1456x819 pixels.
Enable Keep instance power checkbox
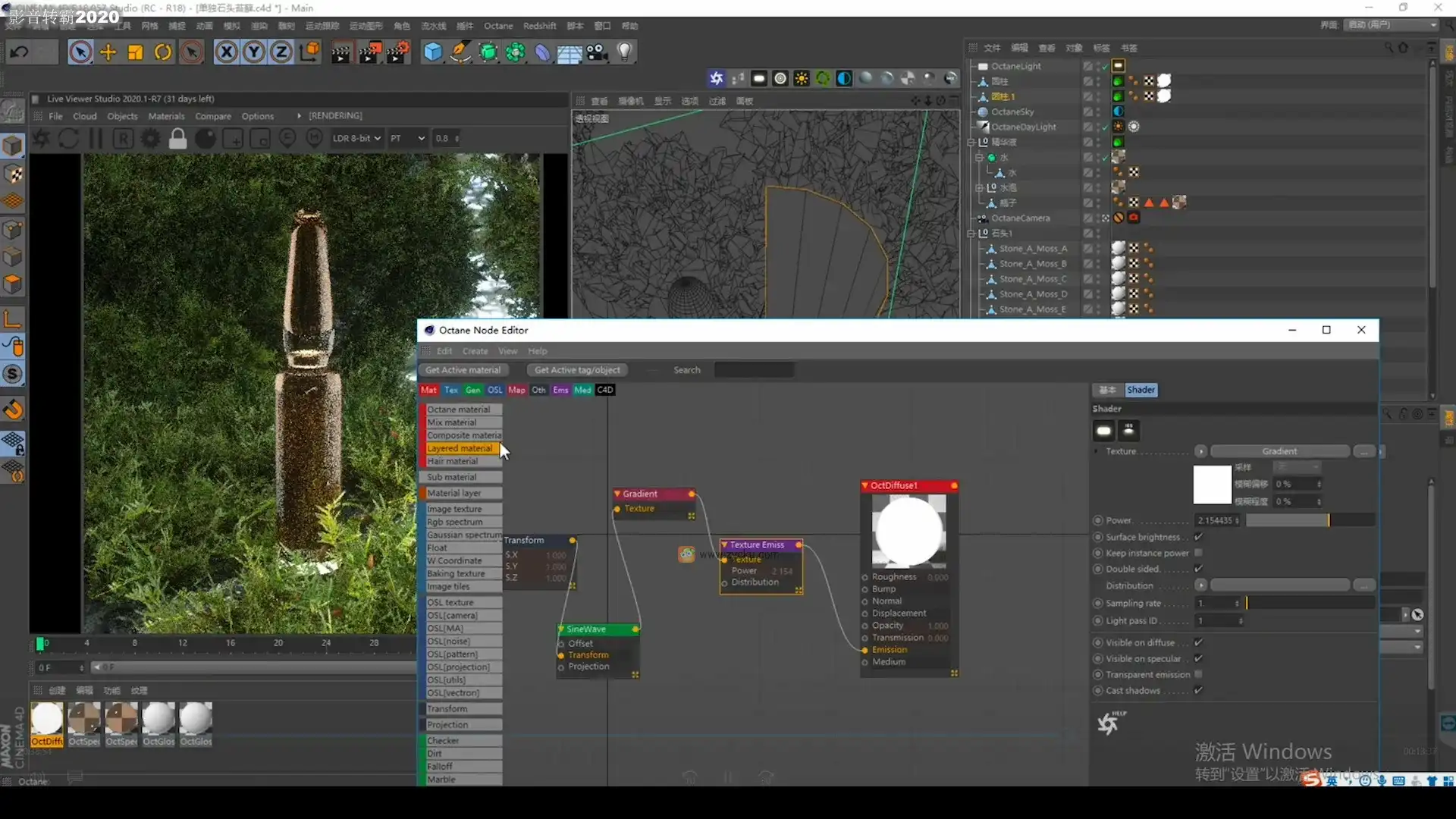click(x=1198, y=553)
